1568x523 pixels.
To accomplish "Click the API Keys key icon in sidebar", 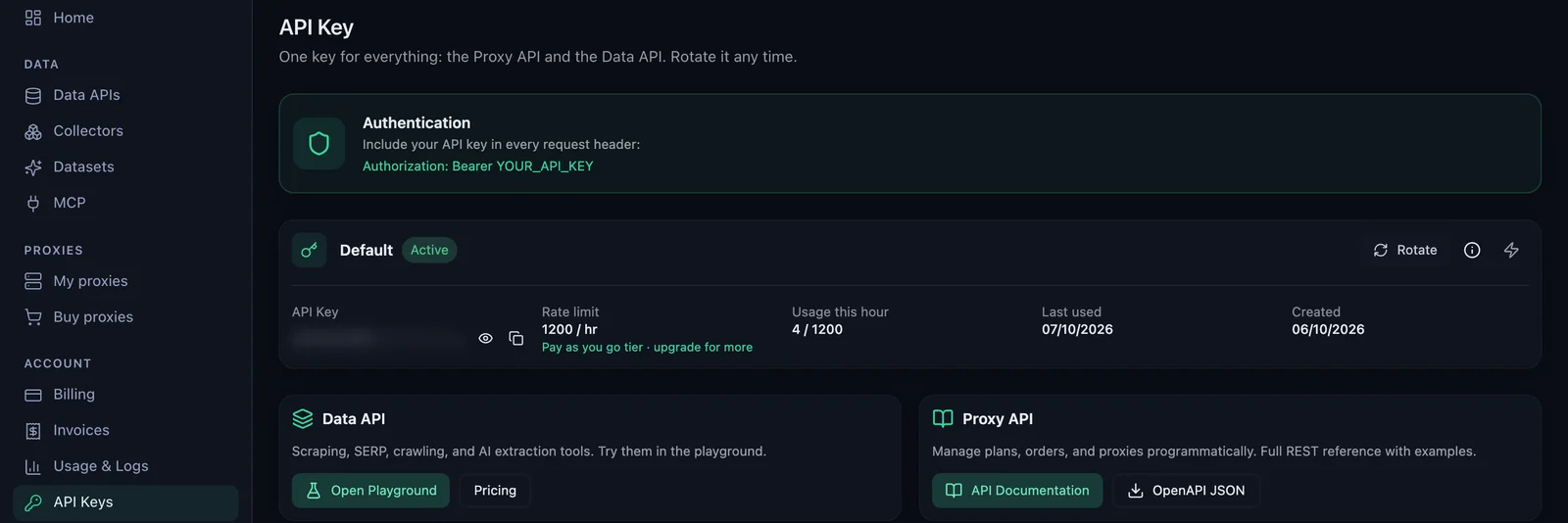I will 33,502.
